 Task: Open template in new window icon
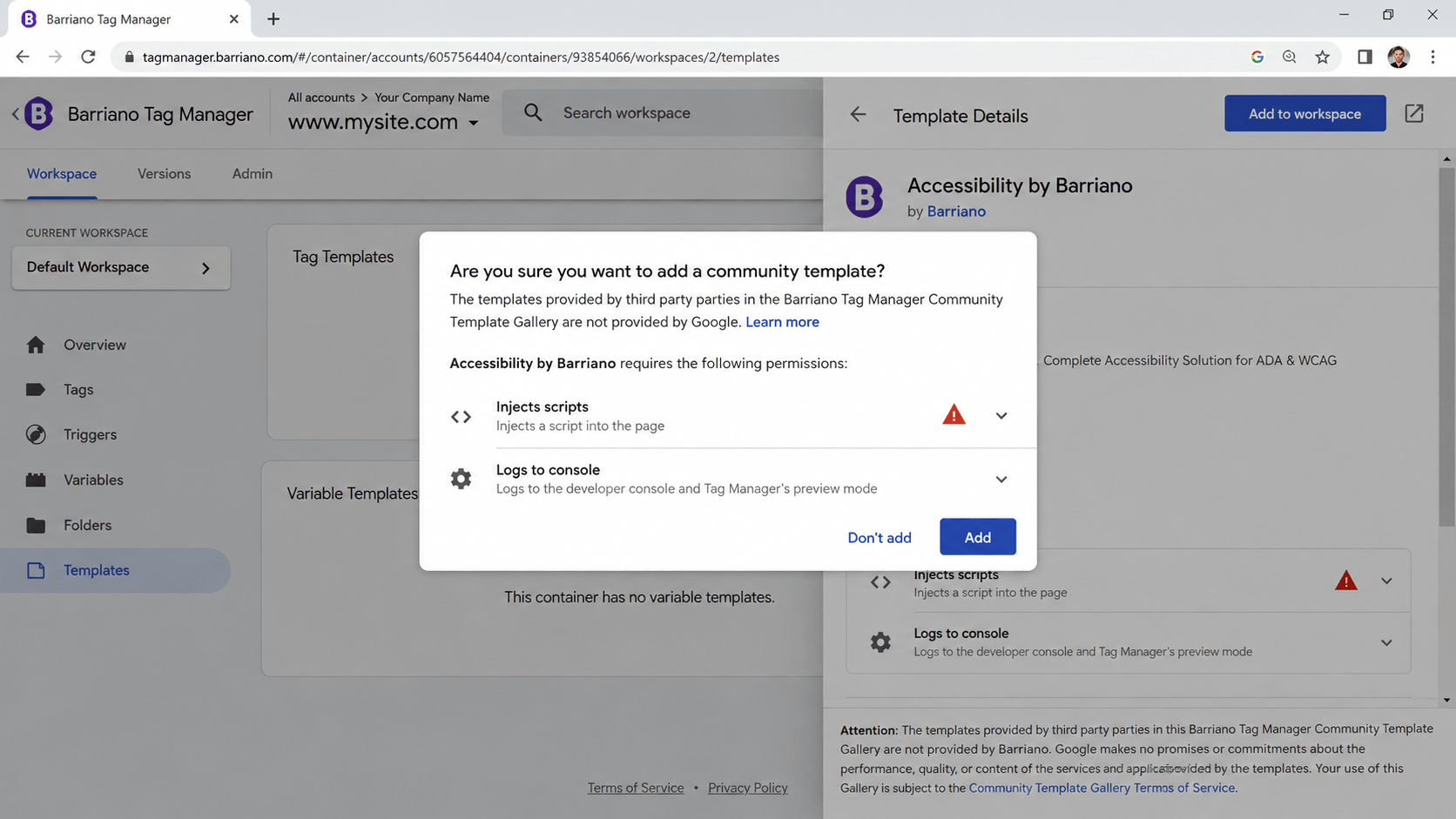1414,113
